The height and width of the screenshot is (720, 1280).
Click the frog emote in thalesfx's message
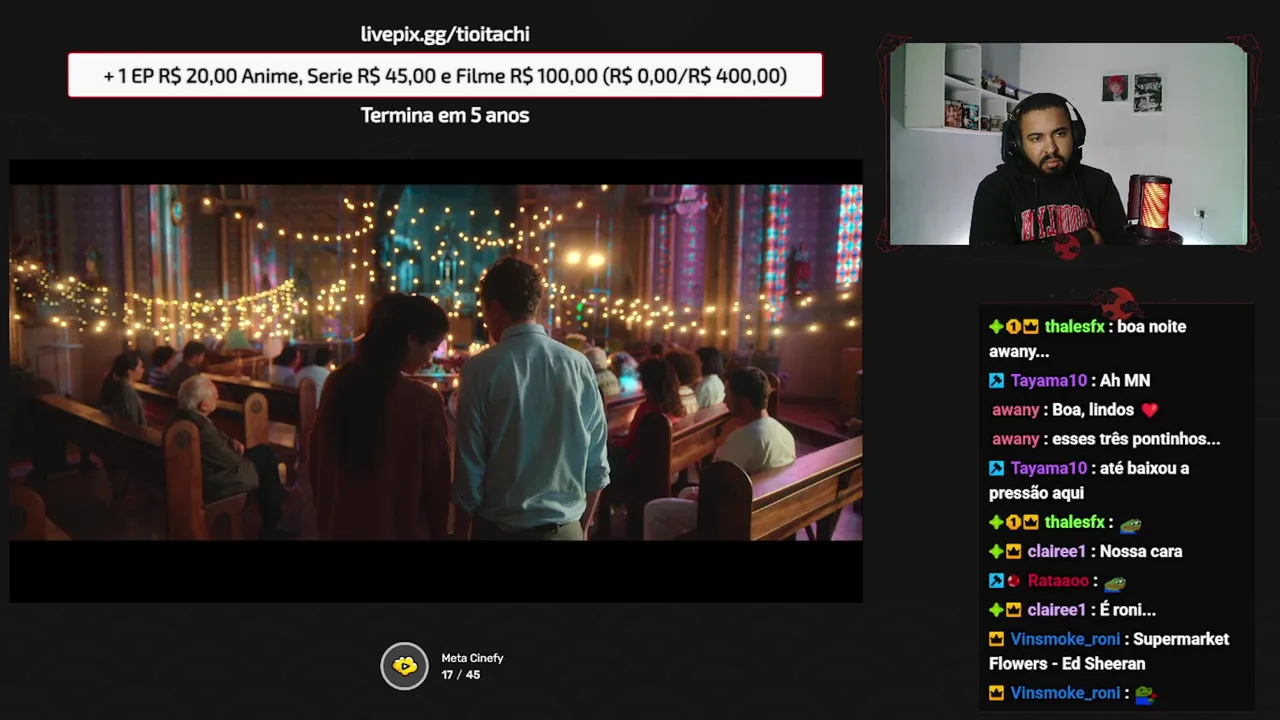(1130, 523)
